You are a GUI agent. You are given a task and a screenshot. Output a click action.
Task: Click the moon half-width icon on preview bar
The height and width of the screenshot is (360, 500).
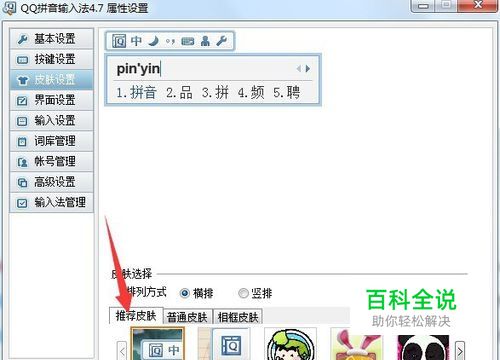click(x=154, y=41)
